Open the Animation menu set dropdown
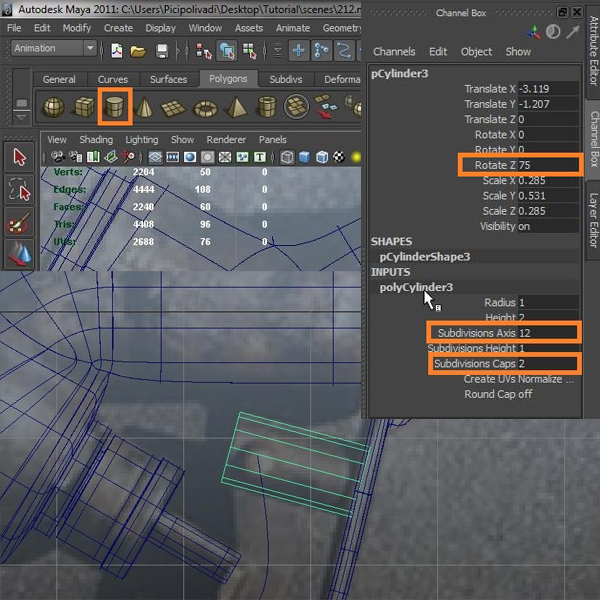The width and height of the screenshot is (600, 600). pos(90,48)
